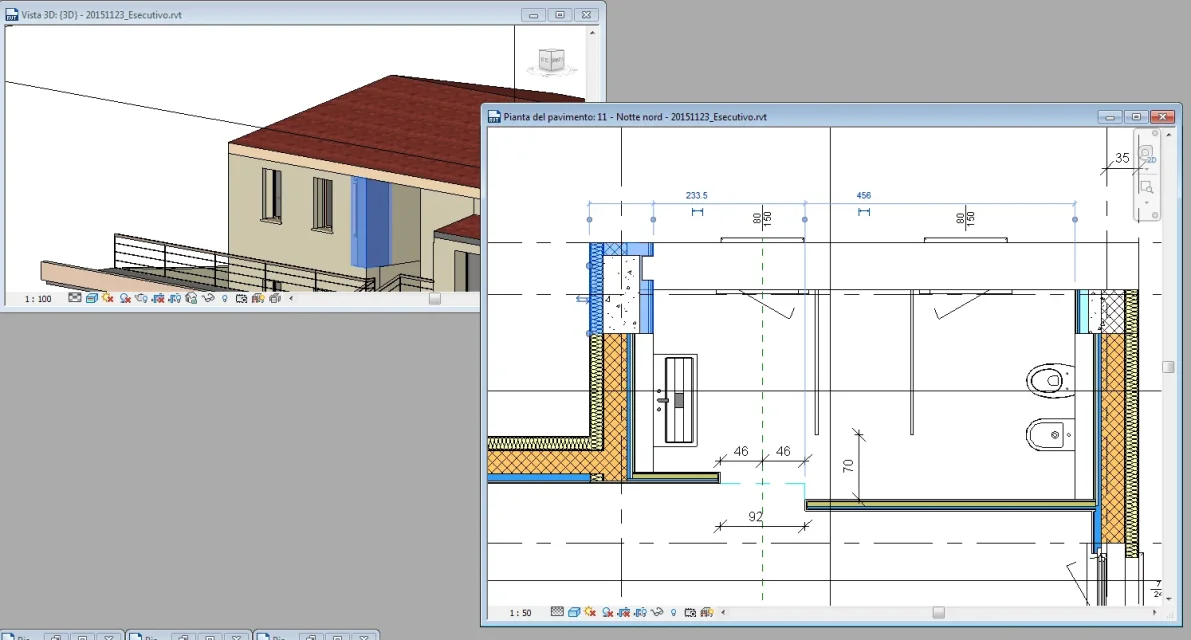
Task: Toggle Sun Path in 3D view bar
Action: pos(107,298)
